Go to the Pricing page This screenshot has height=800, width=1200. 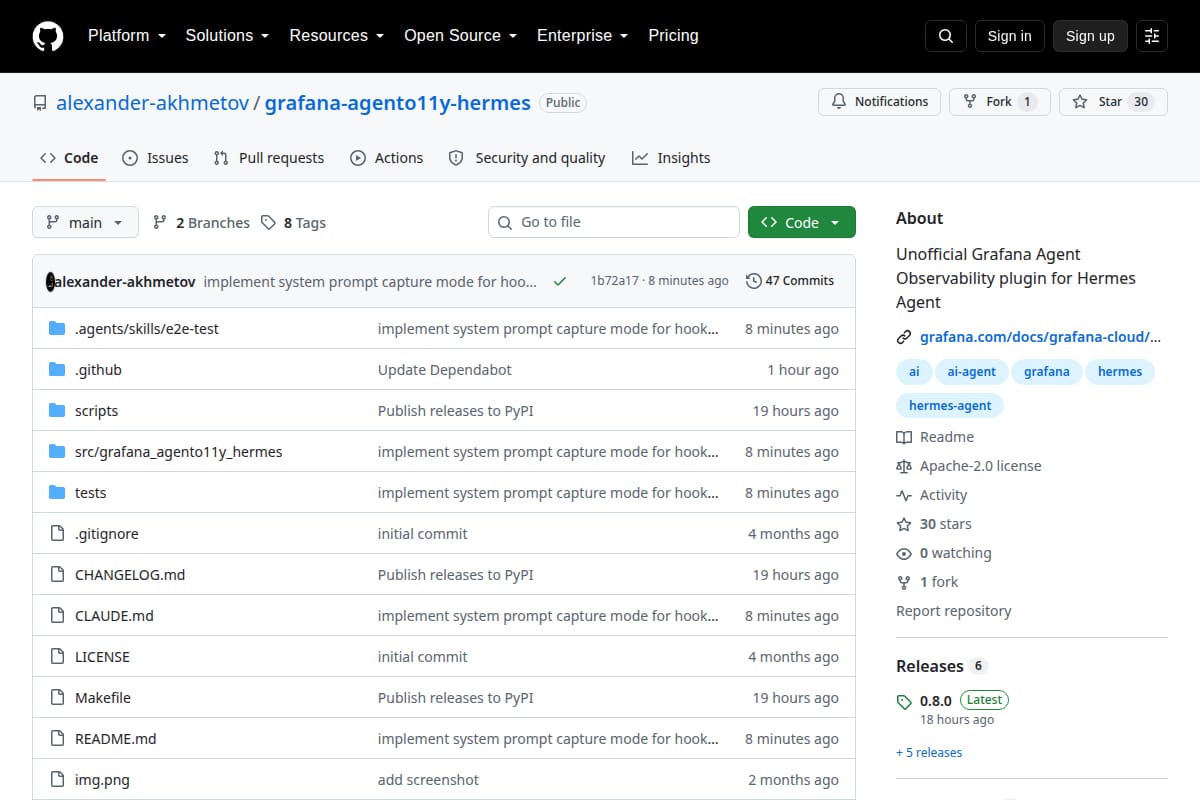[673, 36]
